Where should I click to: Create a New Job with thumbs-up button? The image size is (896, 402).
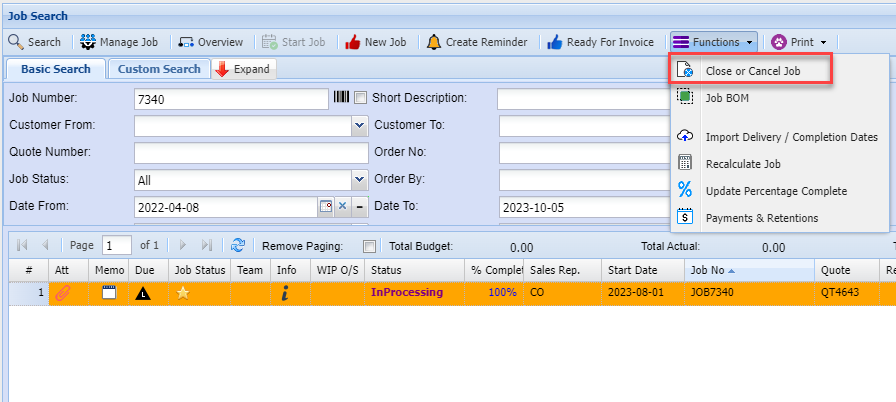[376, 42]
